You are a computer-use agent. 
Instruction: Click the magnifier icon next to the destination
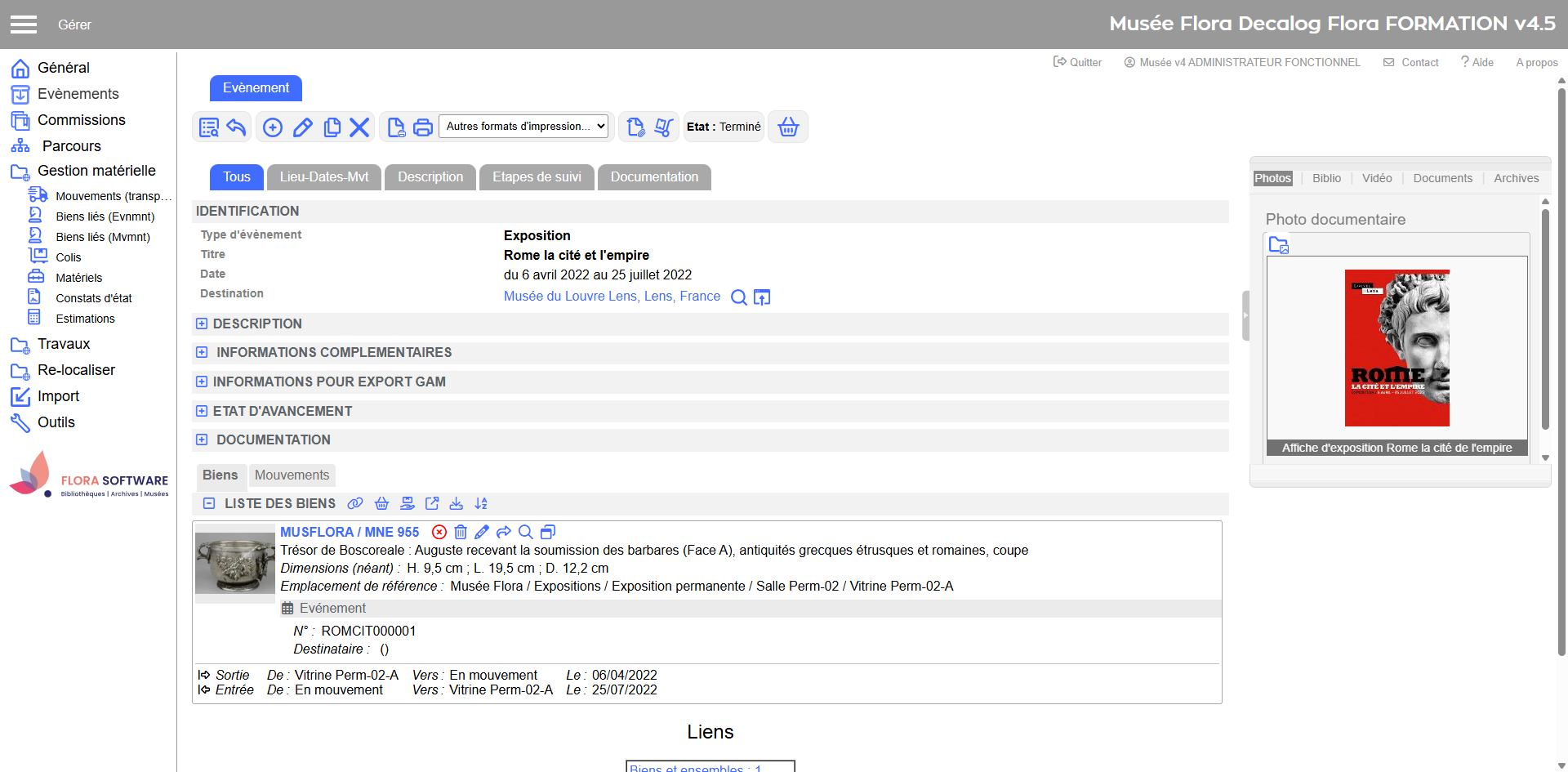tap(738, 297)
